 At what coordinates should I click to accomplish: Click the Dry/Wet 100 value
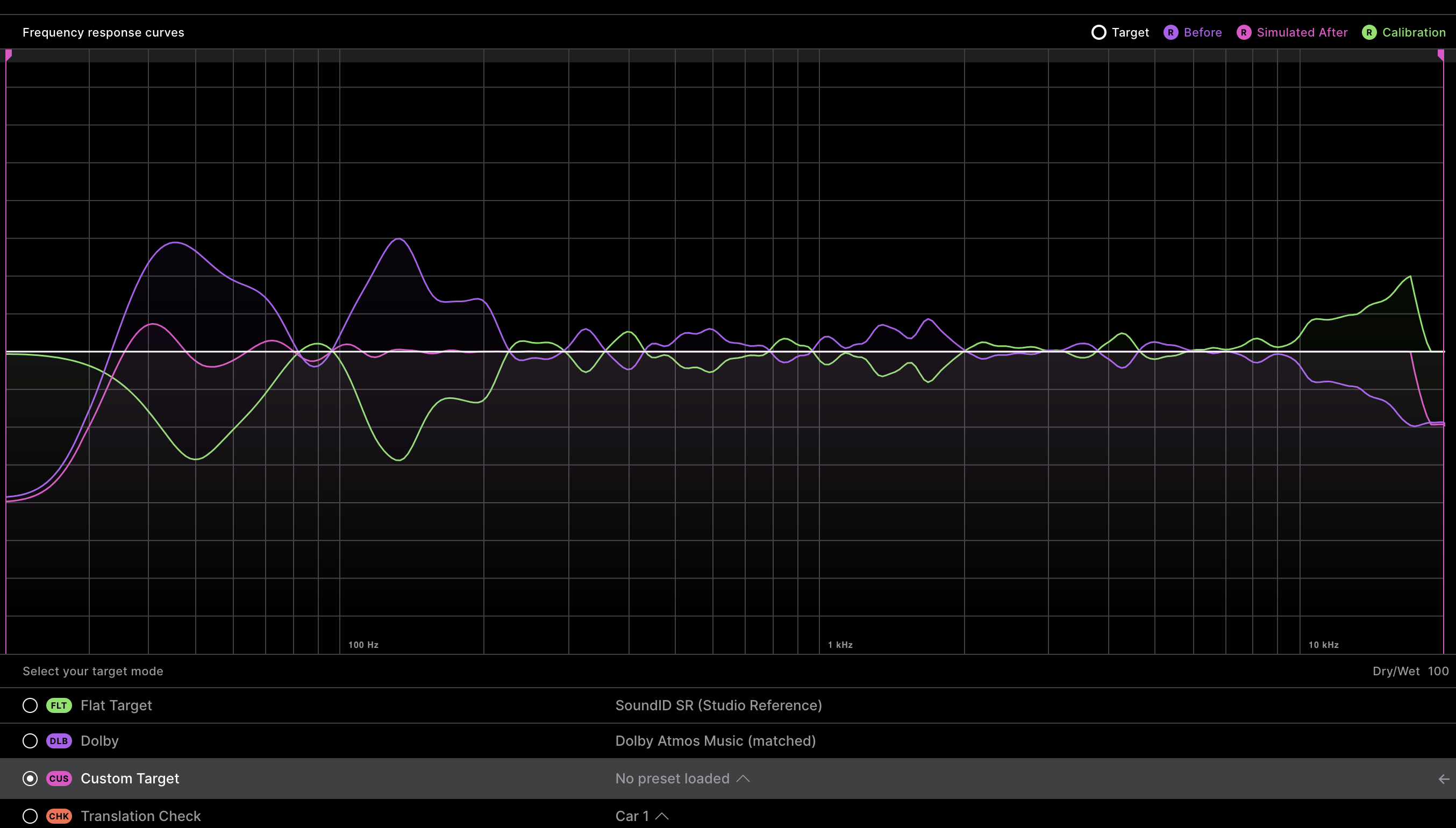pyautogui.click(x=1437, y=671)
